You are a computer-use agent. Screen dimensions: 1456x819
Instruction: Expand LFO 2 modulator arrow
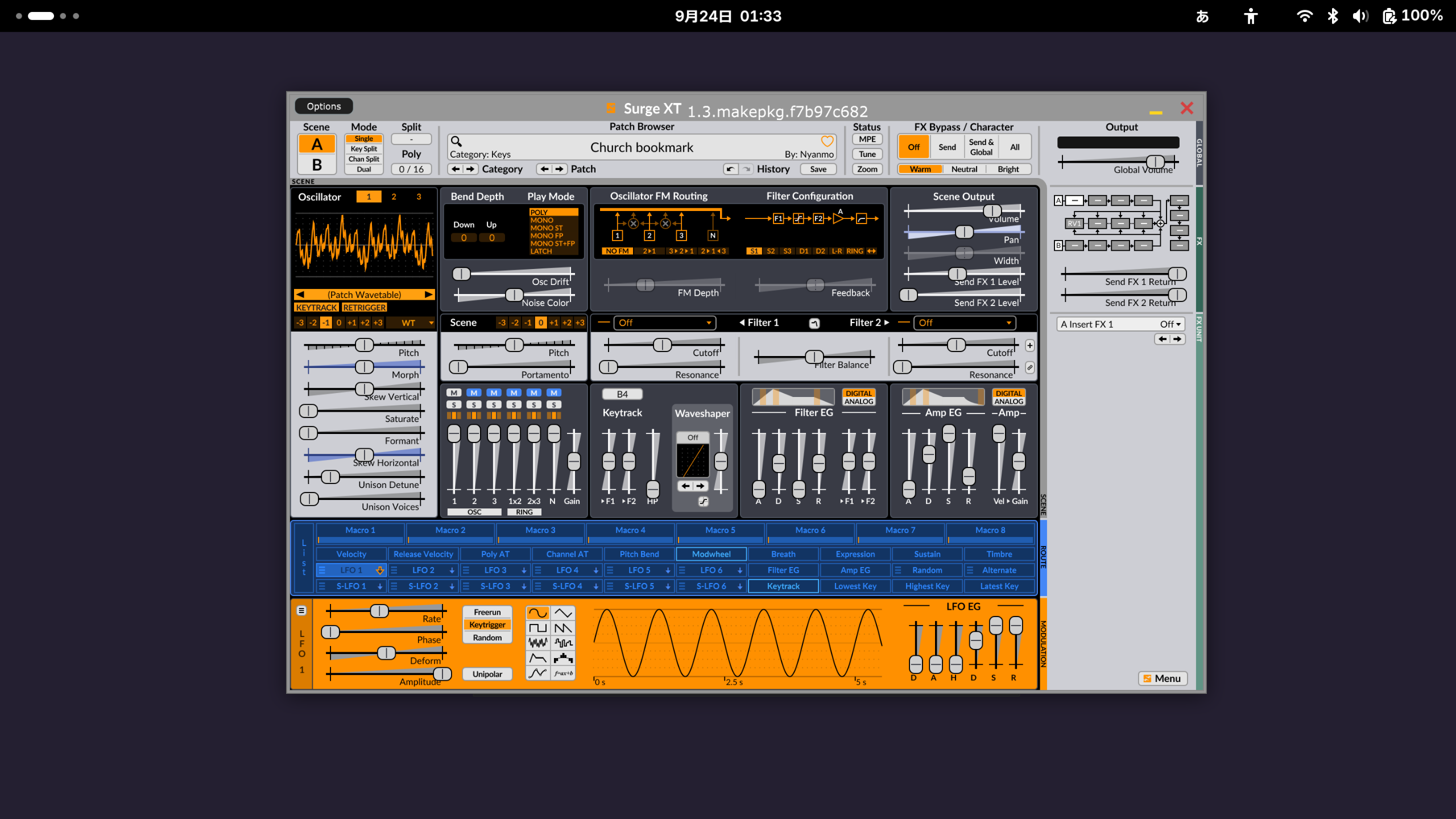[452, 570]
